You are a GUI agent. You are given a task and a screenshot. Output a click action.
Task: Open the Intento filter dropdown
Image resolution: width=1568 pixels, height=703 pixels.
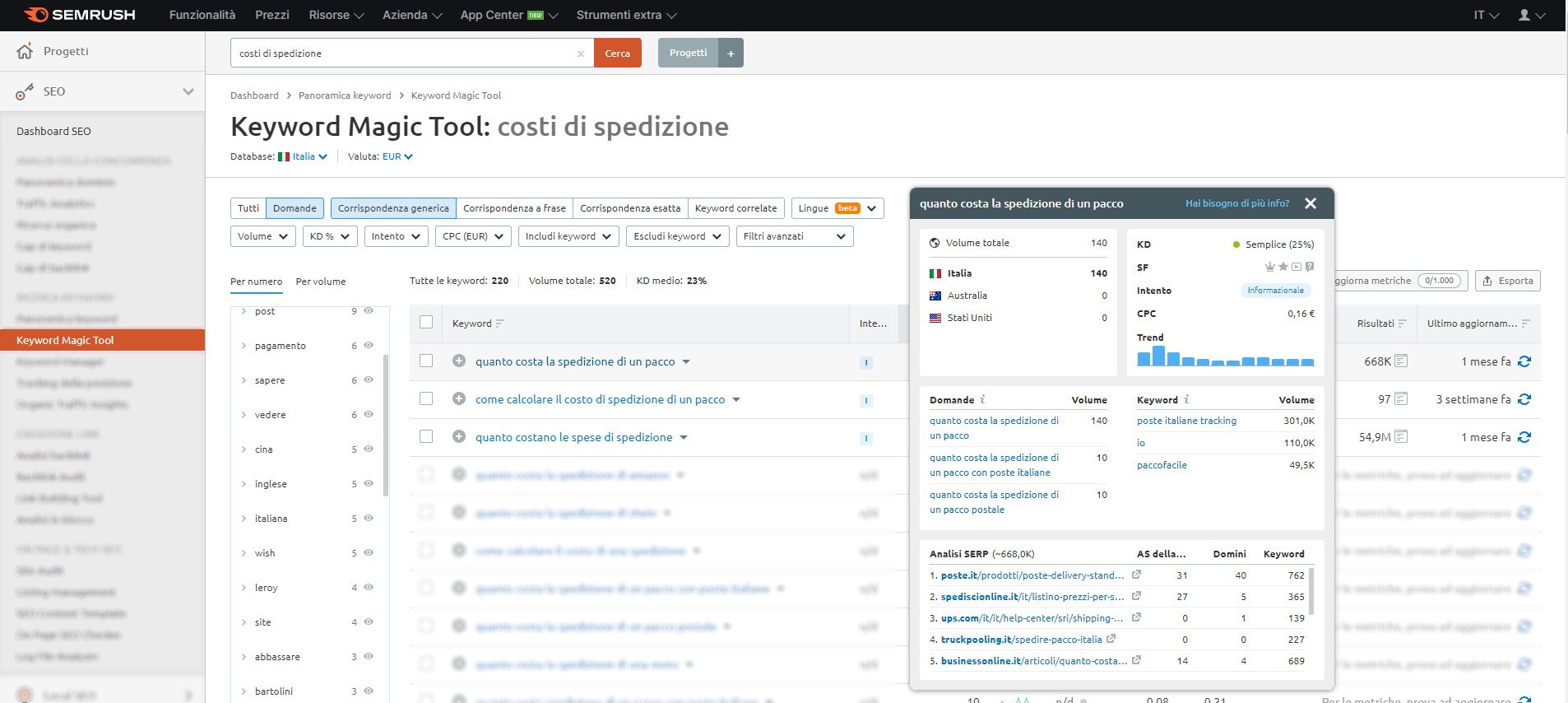point(396,236)
